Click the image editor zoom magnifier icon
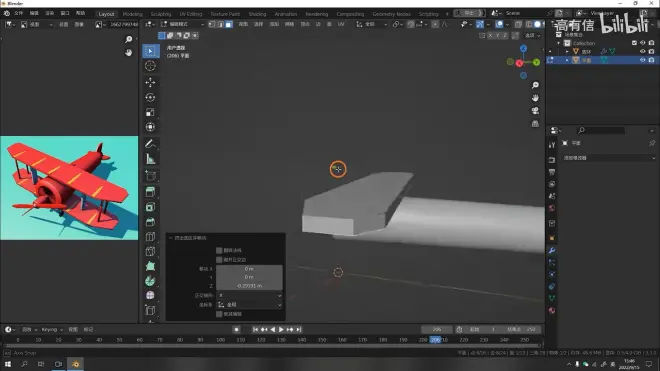 coord(129,40)
